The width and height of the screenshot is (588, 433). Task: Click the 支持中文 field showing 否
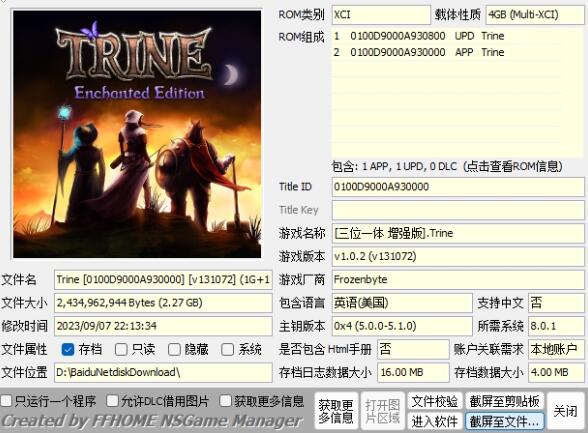point(556,303)
